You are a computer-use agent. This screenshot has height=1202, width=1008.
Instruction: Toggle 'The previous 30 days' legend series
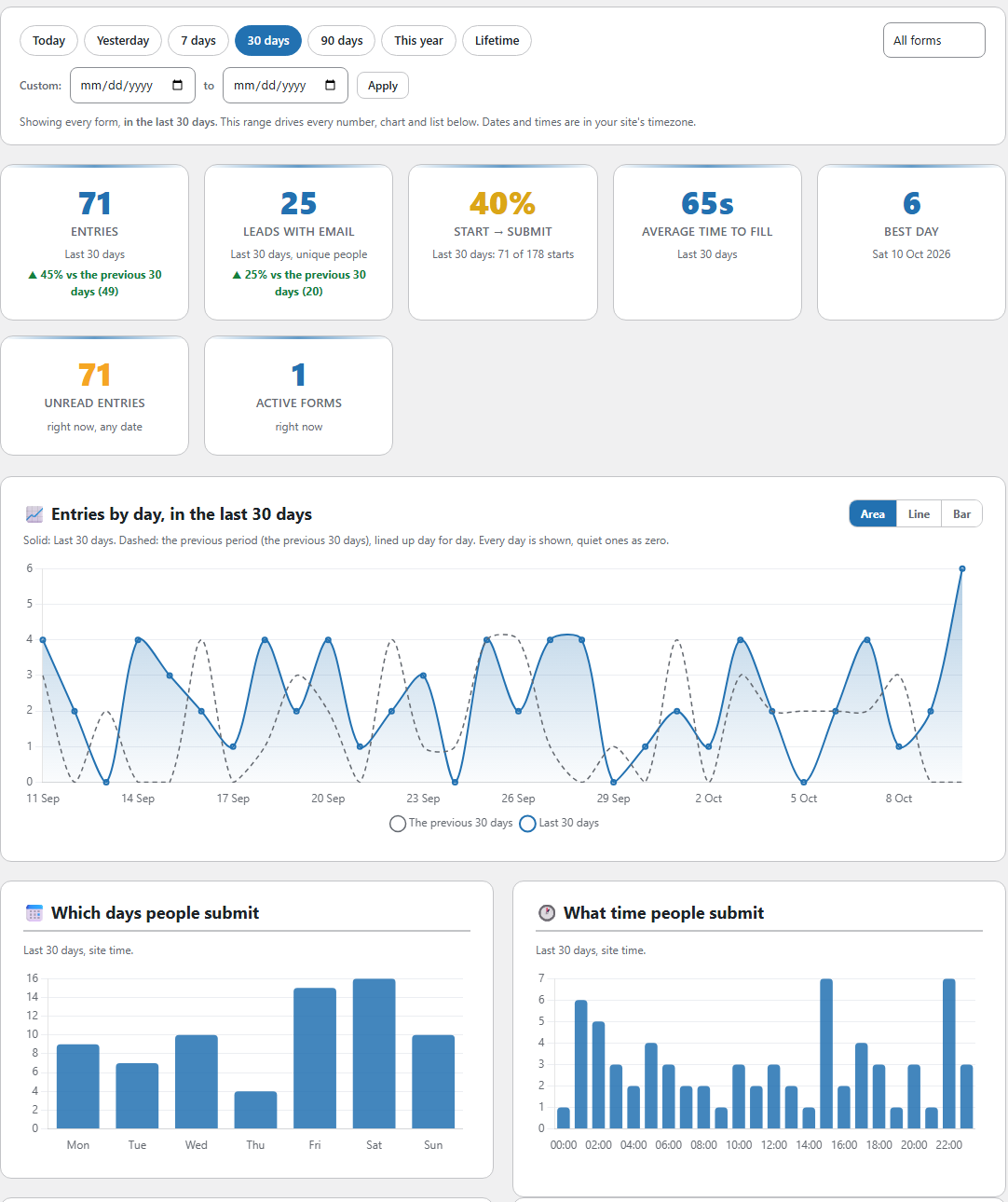point(451,824)
